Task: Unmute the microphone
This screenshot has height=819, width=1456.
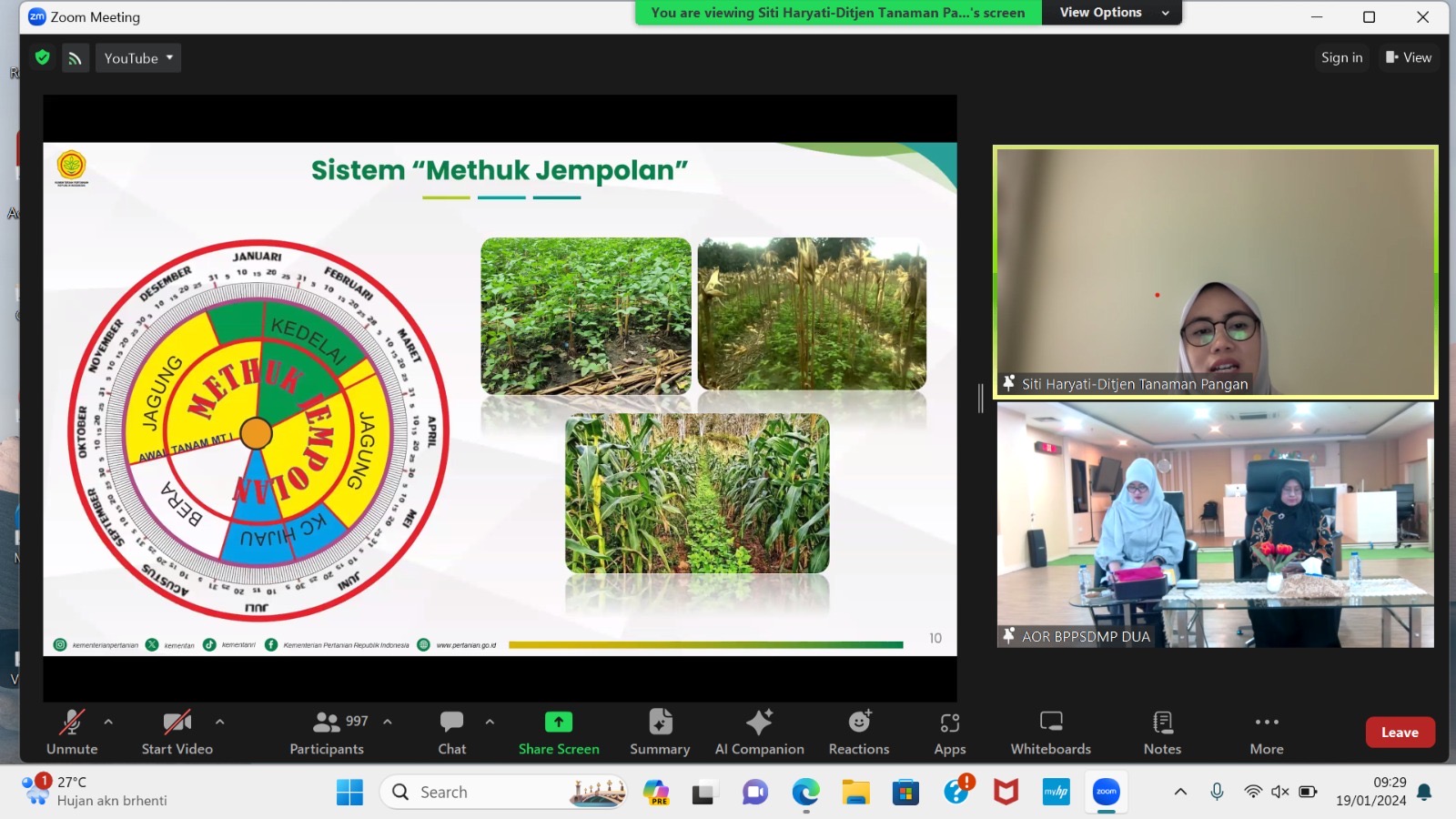Action: coord(72,732)
